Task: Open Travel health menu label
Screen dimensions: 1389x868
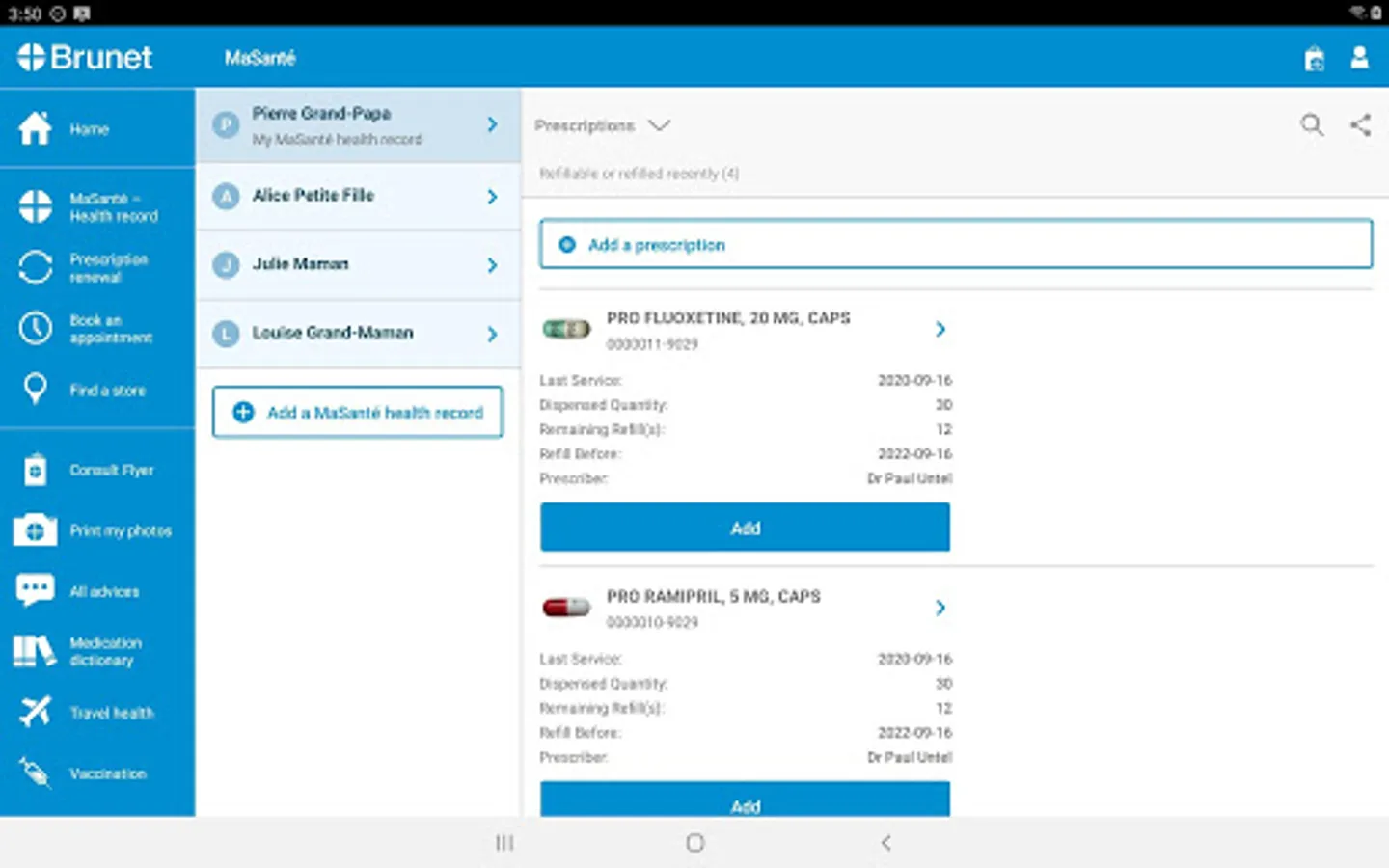Action: point(112,713)
